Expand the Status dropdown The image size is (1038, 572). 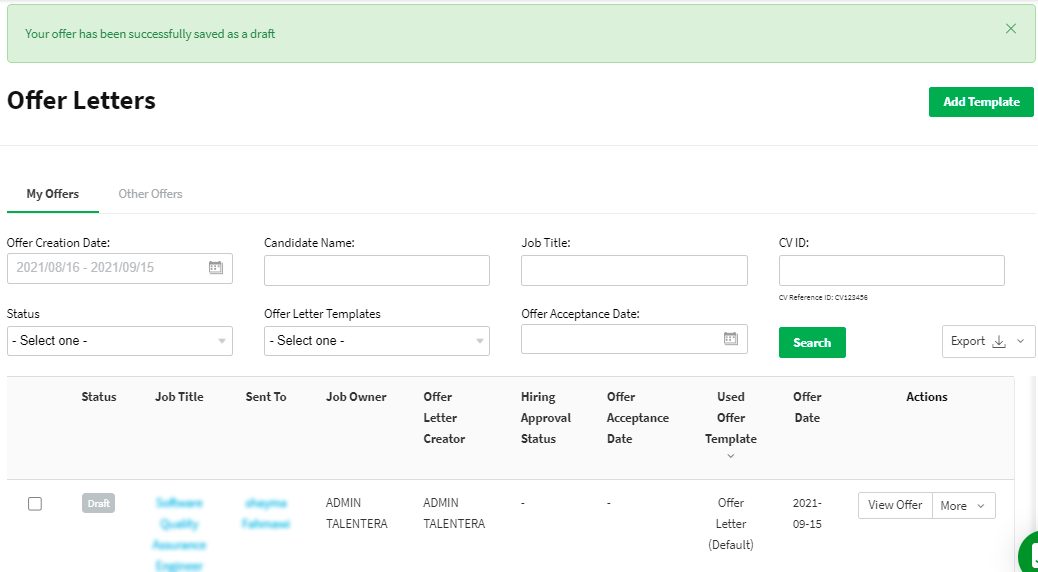coord(120,341)
